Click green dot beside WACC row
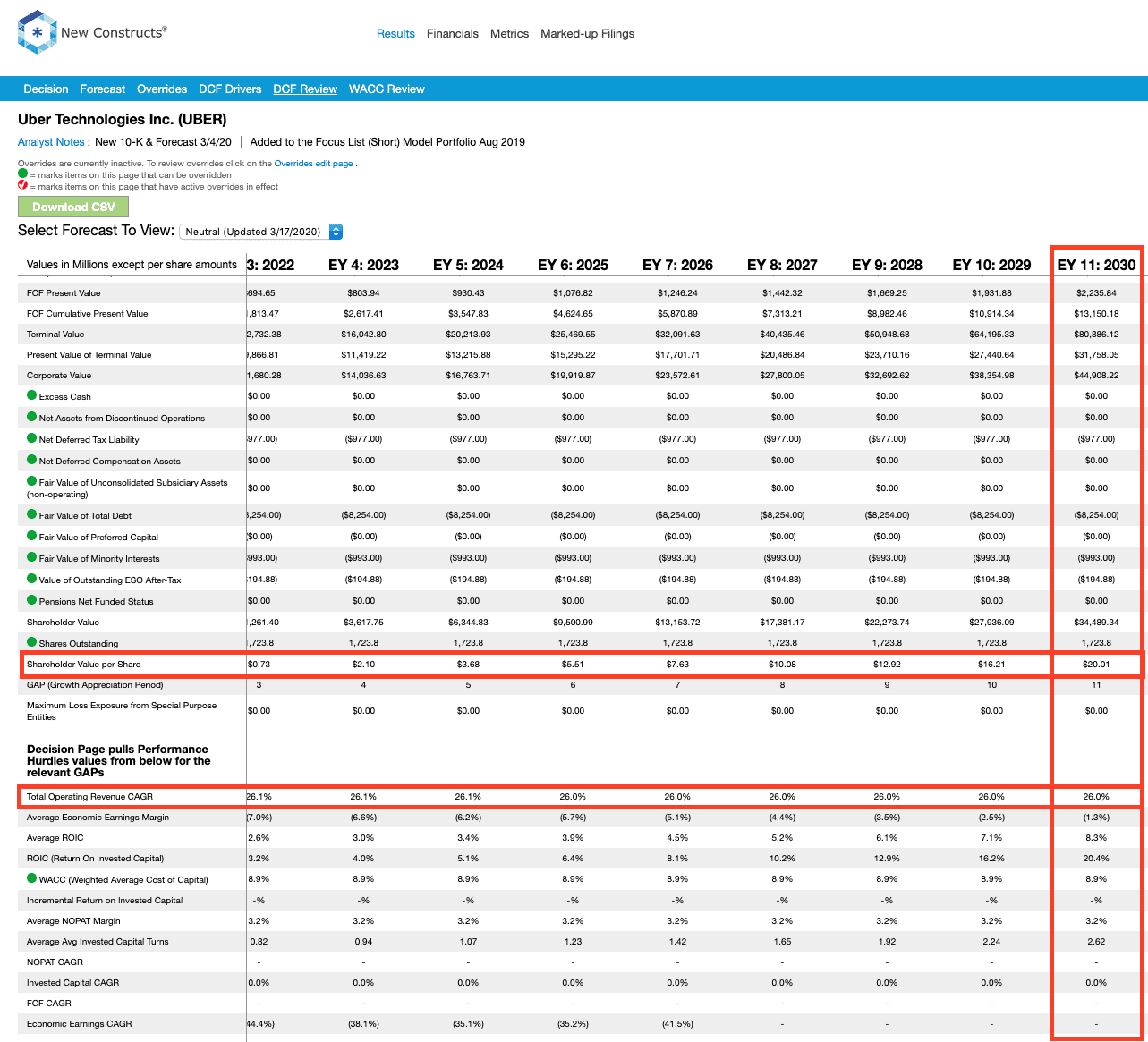This screenshot has width=1148, height=1042. [31, 878]
